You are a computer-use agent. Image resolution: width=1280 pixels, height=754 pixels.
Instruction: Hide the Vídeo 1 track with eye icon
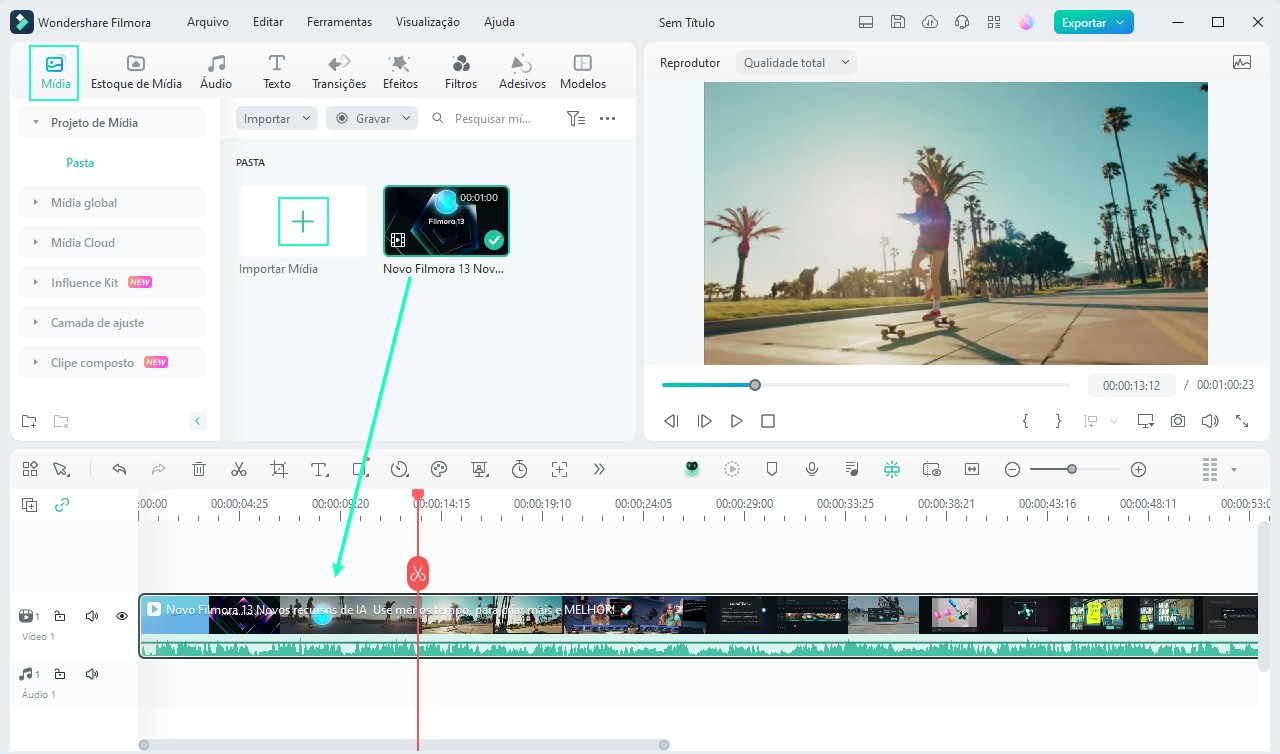[122, 616]
